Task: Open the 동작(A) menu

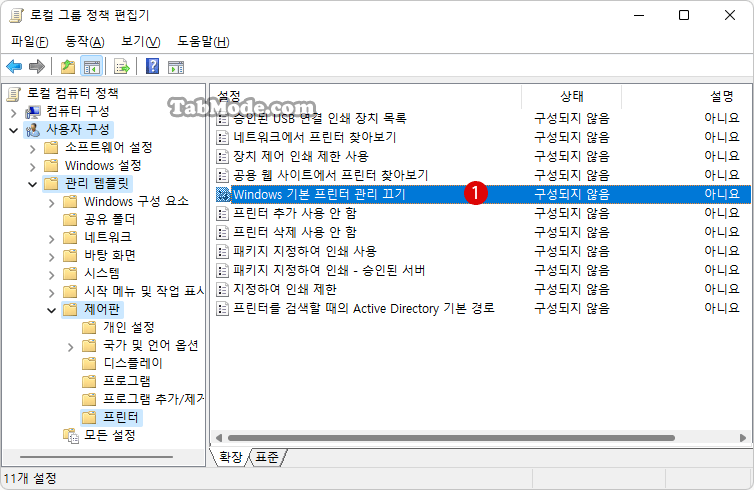Action: pyautogui.click(x=85, y=41)
